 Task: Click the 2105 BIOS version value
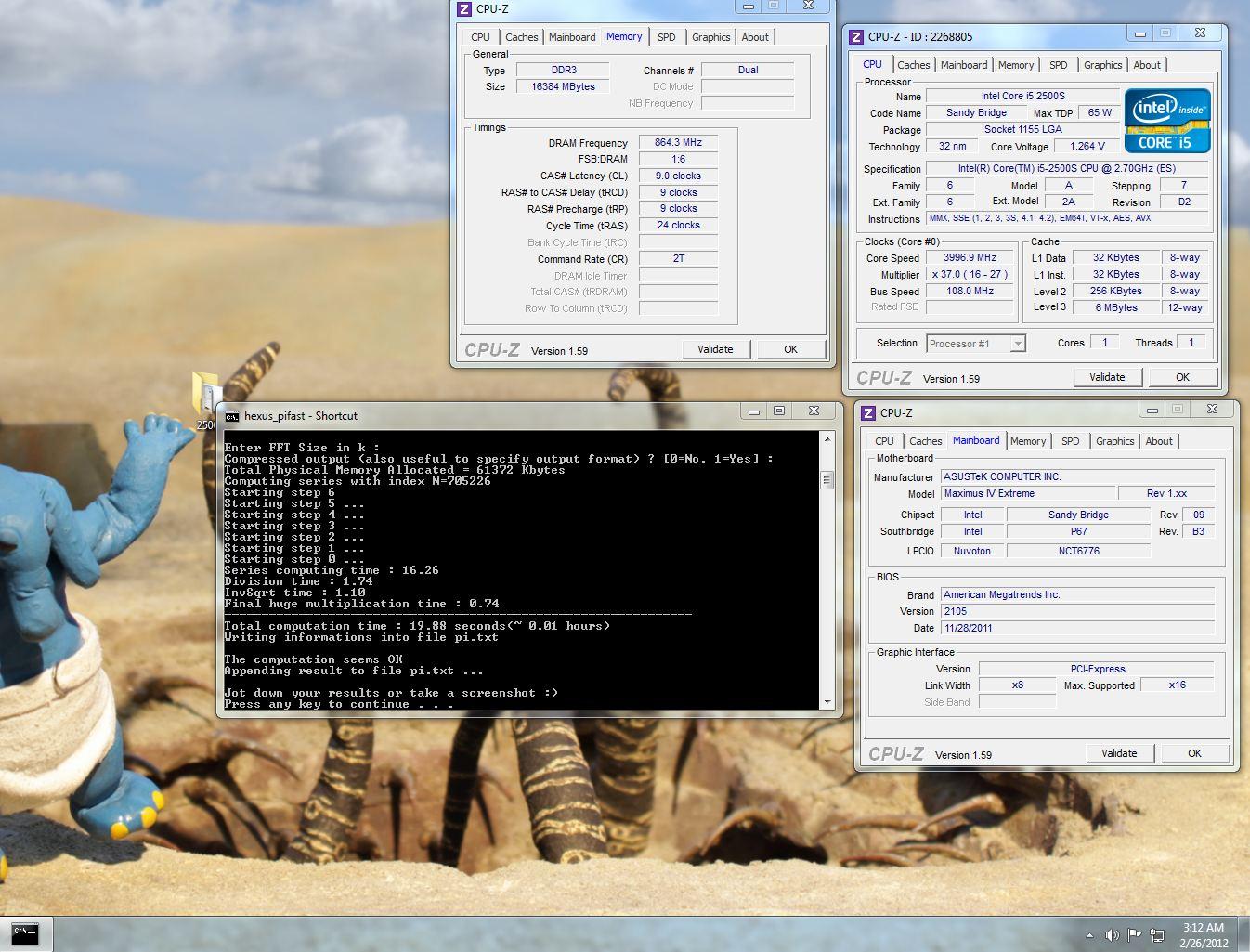click(x=1077, y=611)
